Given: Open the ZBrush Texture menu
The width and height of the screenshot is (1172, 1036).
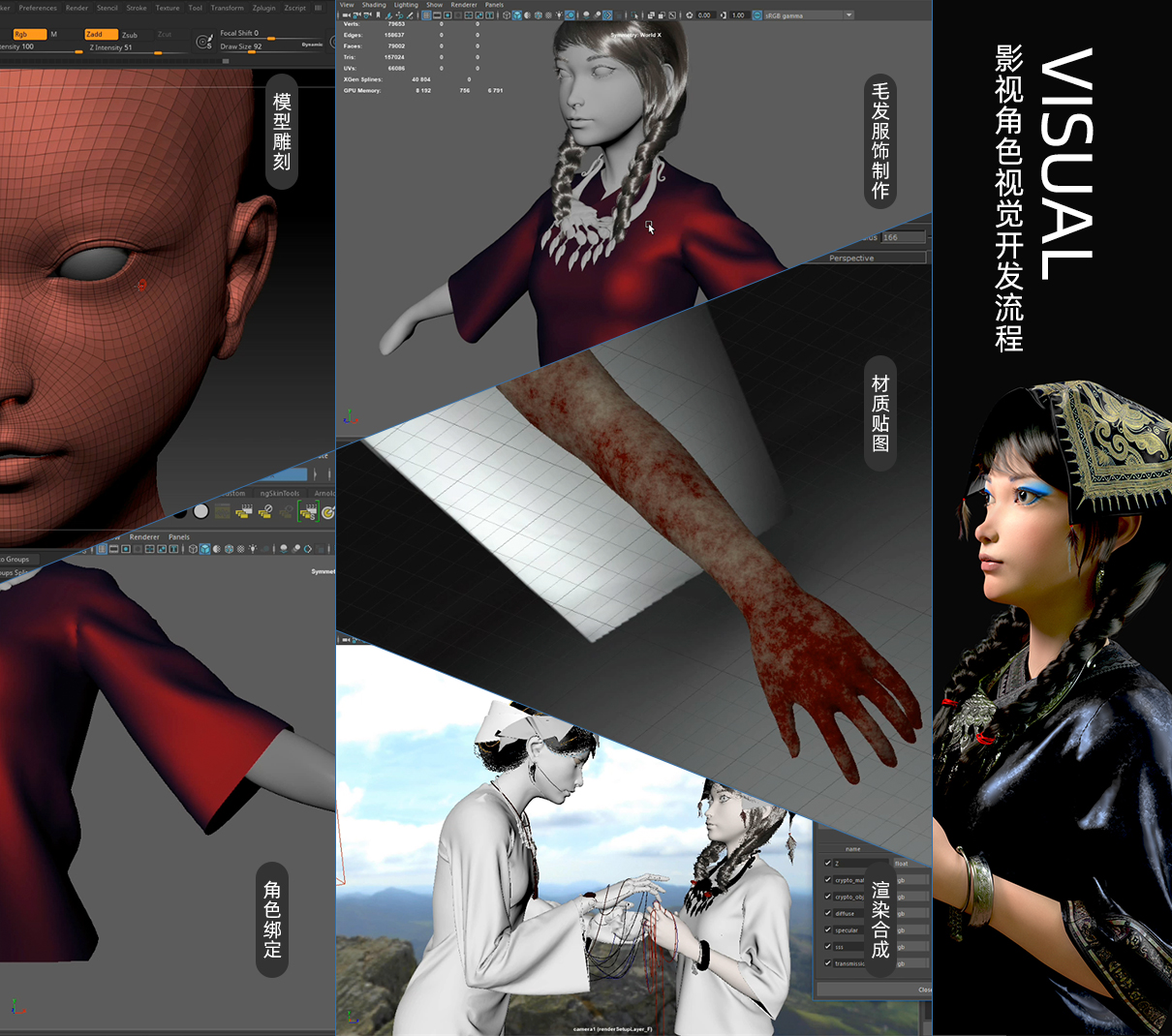Looking at the screenshot, I should coord(168,8).
